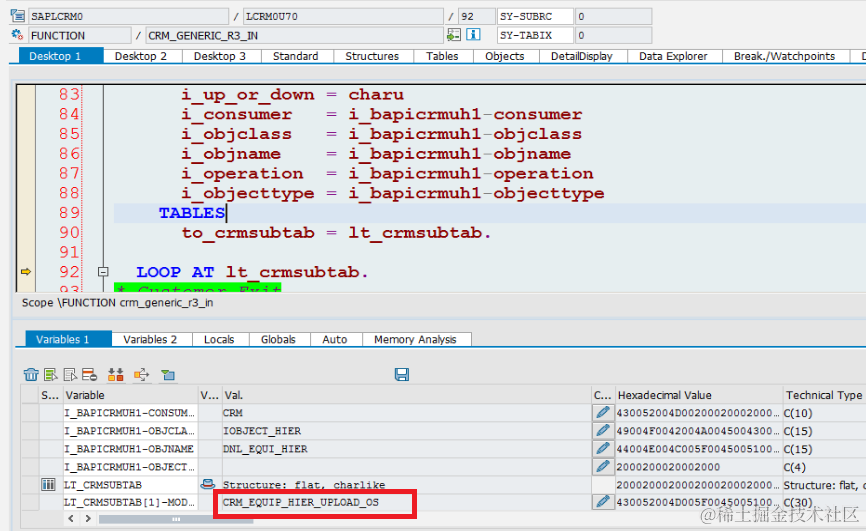This screenshot has height=531, width=866.
Task: Open the DetailDisplay tab
Action: (582, 56)
